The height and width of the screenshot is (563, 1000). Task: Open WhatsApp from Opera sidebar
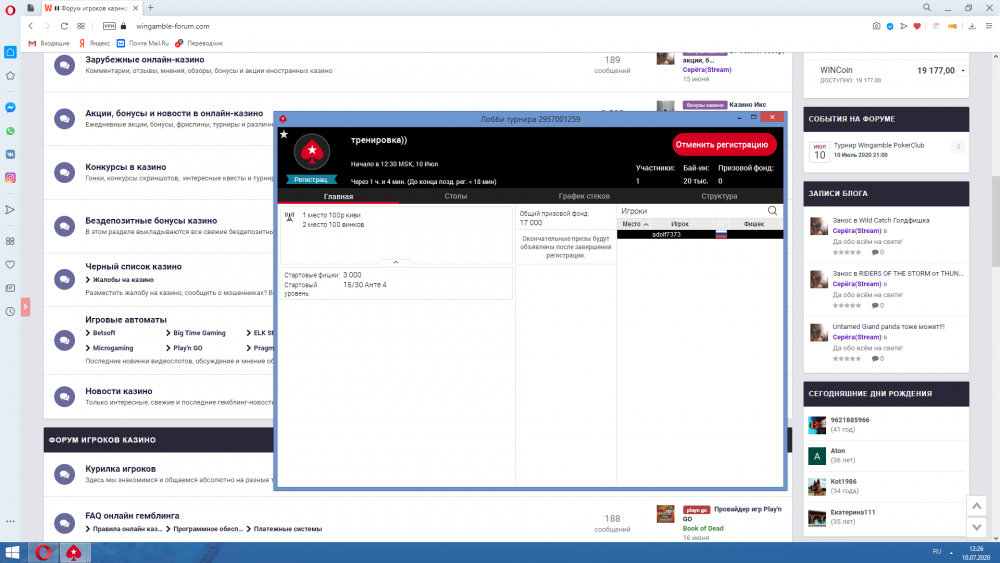(10, 131)
